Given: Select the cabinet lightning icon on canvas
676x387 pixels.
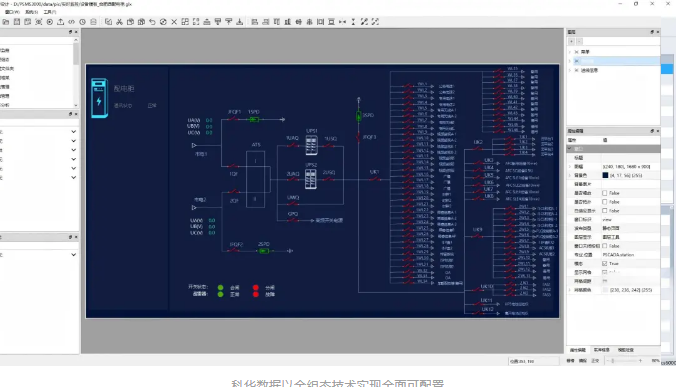Looking at the screenshot, I should 99,98.
